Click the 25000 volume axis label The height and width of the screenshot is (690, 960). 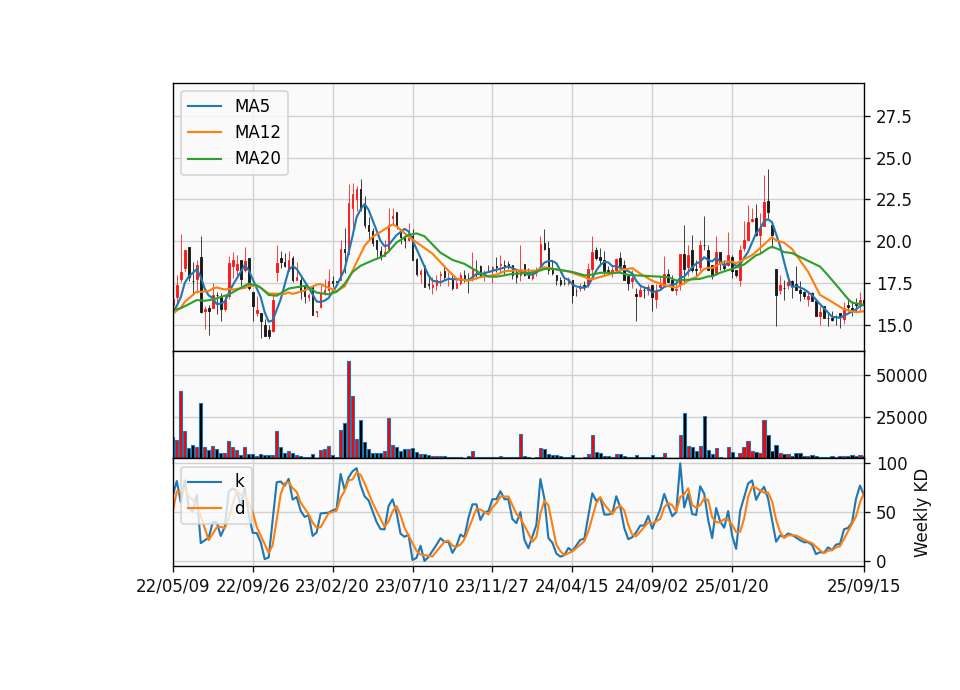[901, 418]
